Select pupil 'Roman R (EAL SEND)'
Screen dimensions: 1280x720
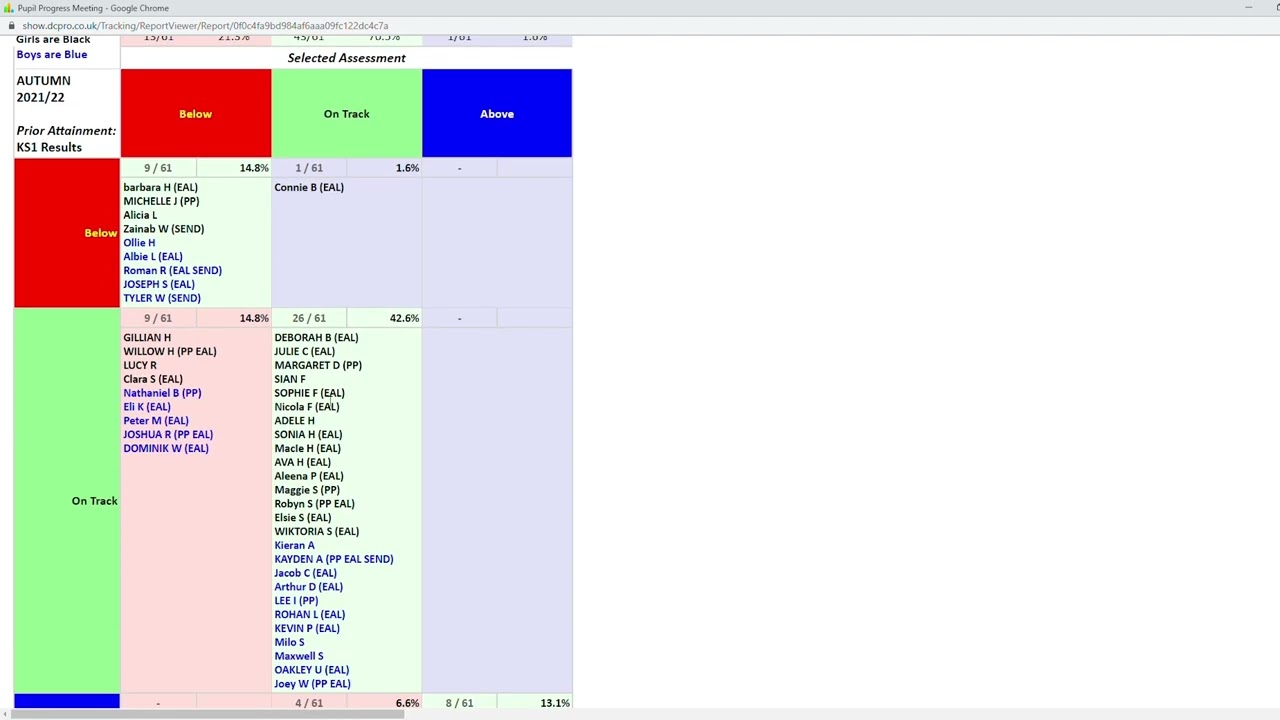click(173, 270)
